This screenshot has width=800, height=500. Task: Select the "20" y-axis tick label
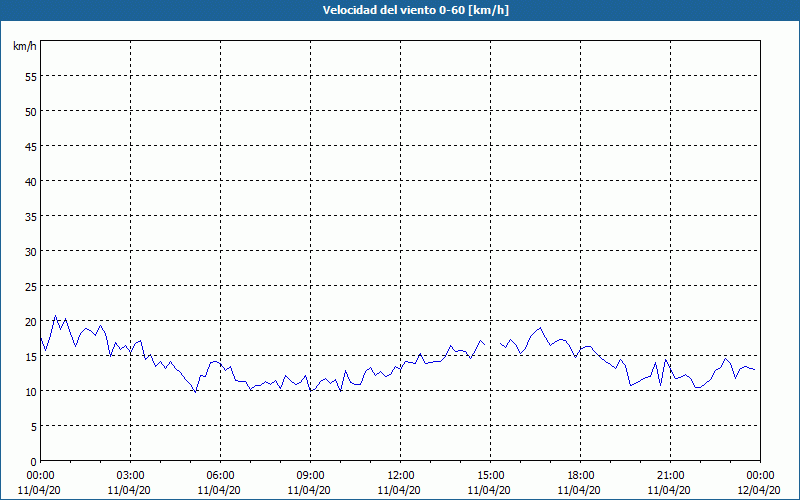click(30, 321)
